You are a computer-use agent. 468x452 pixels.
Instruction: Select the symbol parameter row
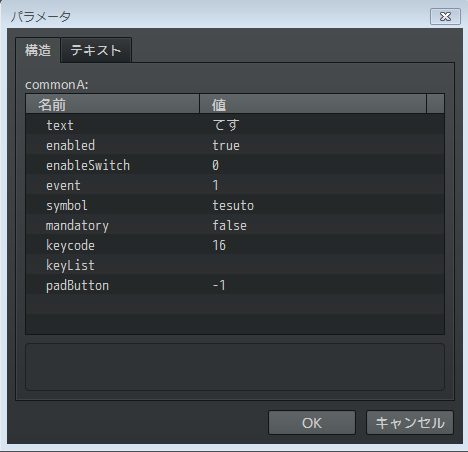pos(235,204)
